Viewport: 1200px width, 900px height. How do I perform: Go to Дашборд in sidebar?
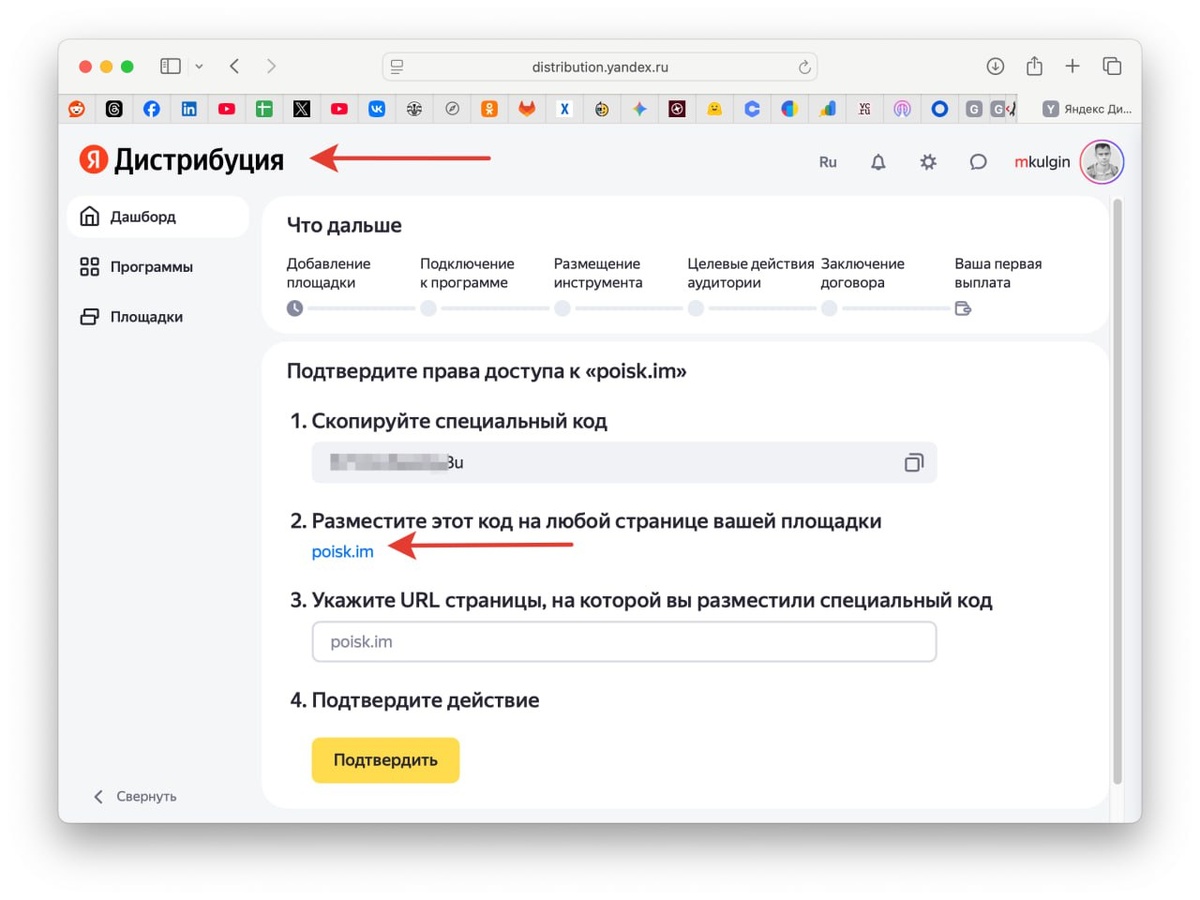pos(157,217)
